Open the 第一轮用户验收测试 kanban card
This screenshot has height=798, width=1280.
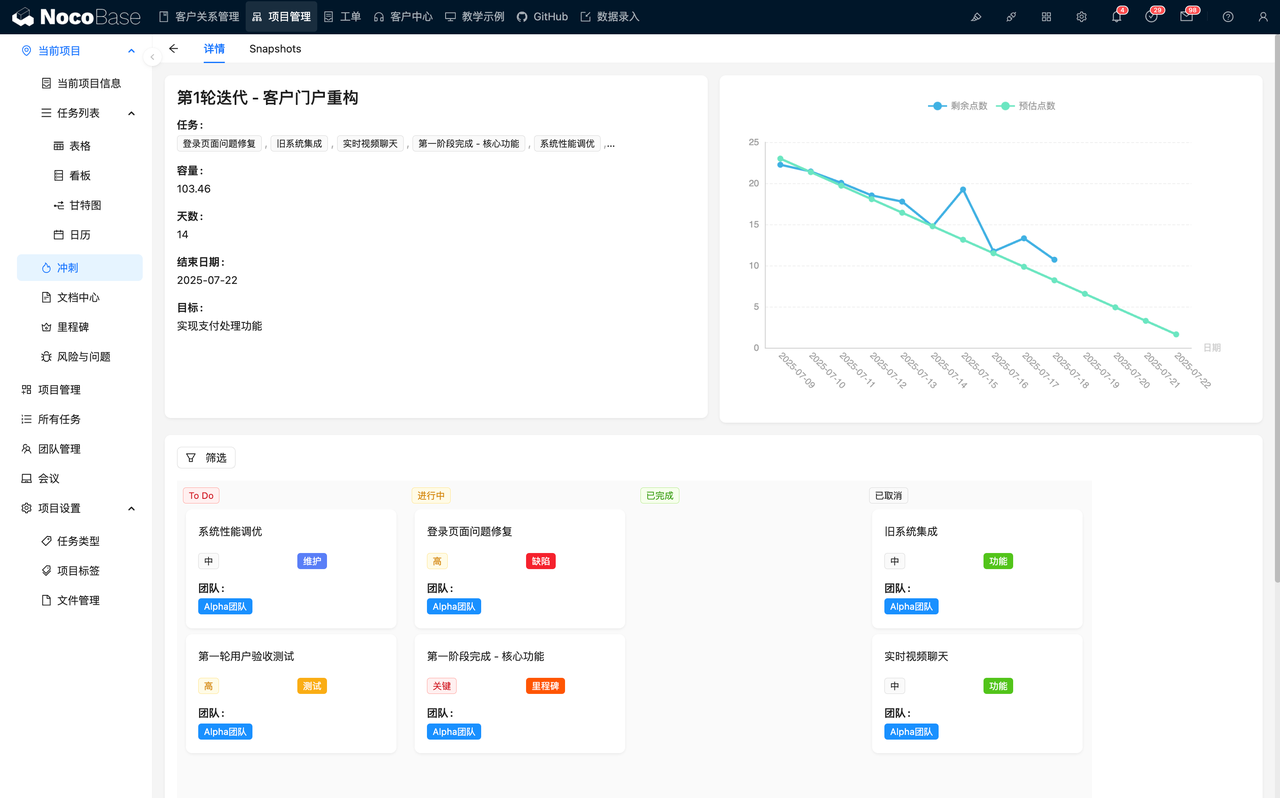coord(291,694)
